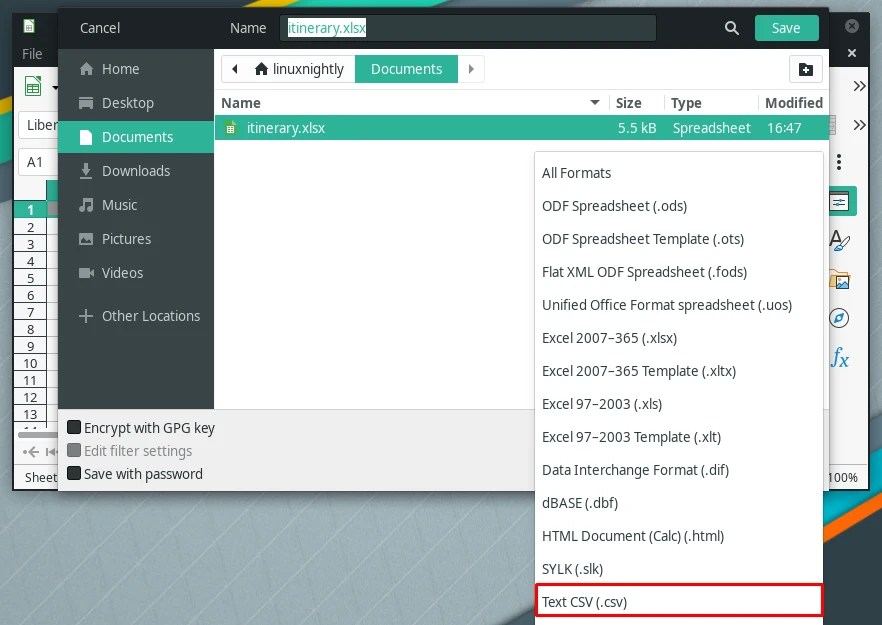Screen dimensions: 882x625
Task: Open the Properties deck in the sidebar
Action: [840, 200]
